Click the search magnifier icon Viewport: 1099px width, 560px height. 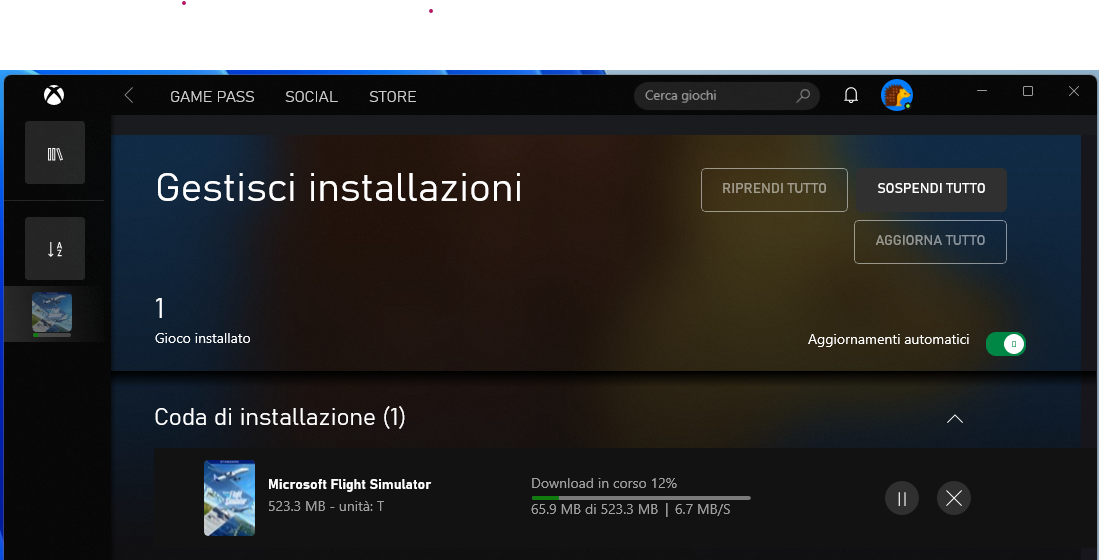pos(803,95)
